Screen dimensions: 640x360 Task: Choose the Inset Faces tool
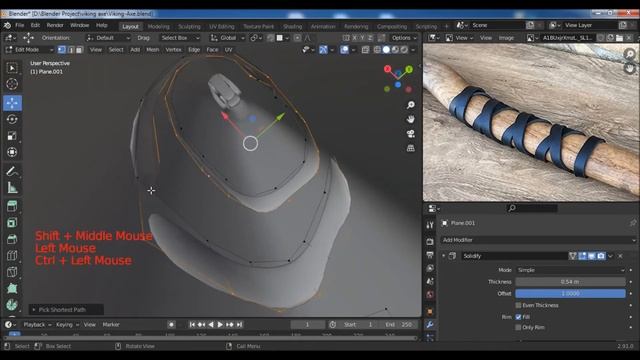[12, 223]
